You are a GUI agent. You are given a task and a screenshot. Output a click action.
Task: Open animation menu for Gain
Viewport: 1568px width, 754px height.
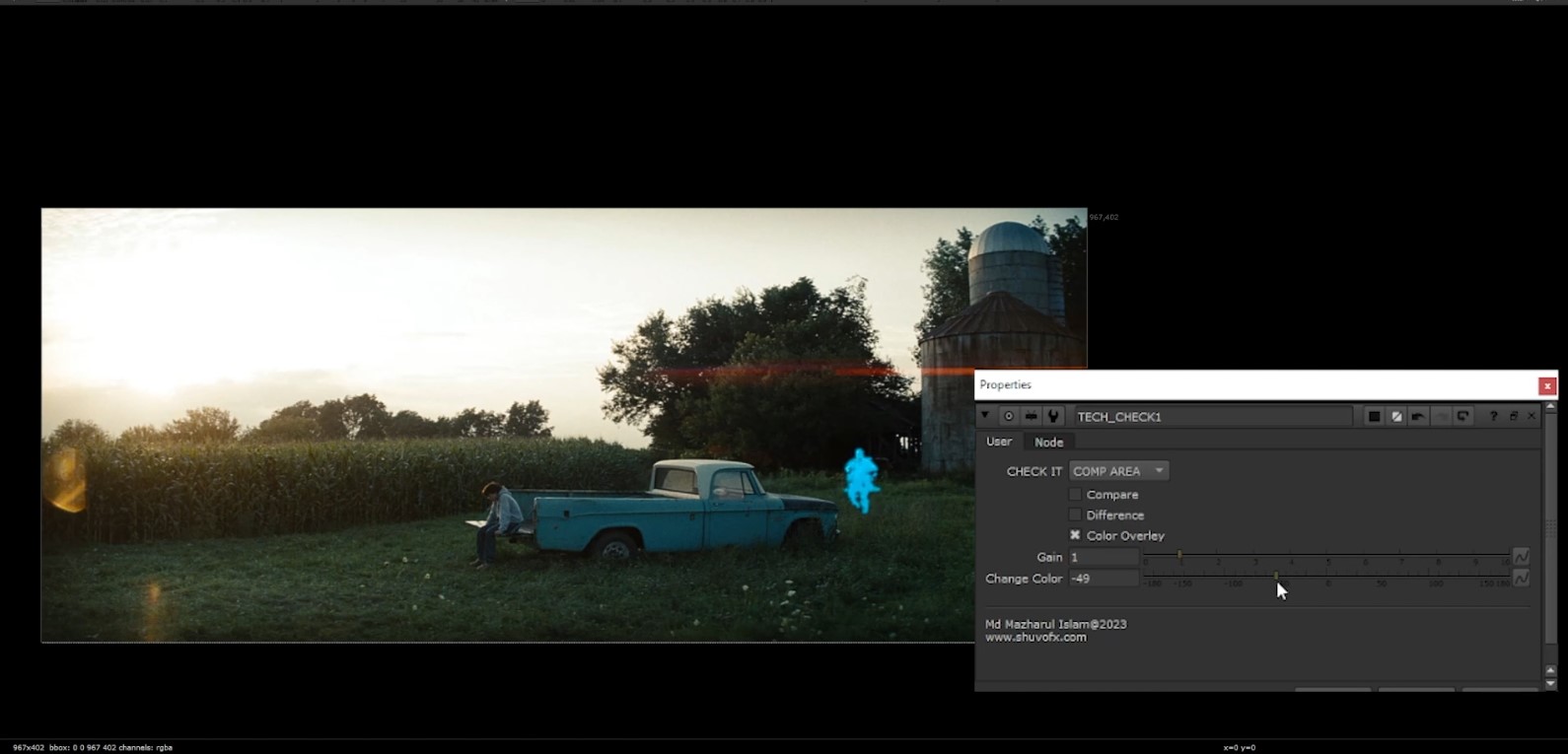(1522, 557)
